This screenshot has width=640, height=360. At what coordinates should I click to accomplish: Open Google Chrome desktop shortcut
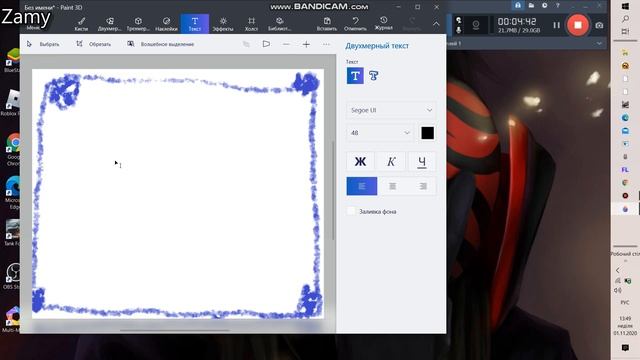(x=13, y=149)
